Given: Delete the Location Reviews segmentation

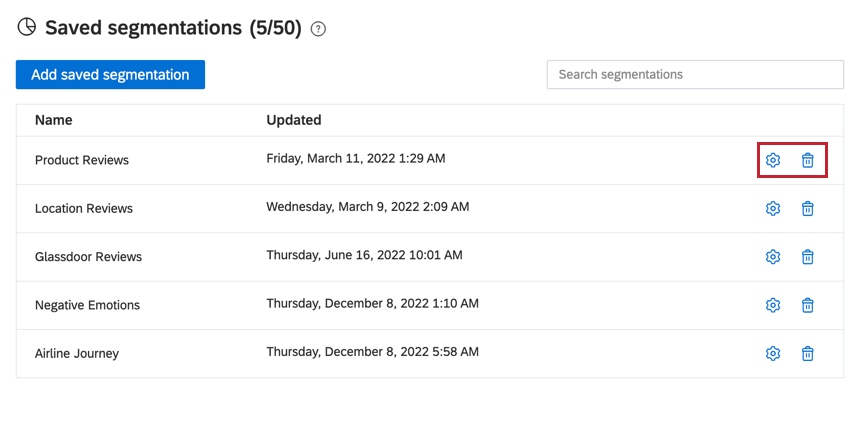Looking at the screenshot, I should (x=808, y=209).
